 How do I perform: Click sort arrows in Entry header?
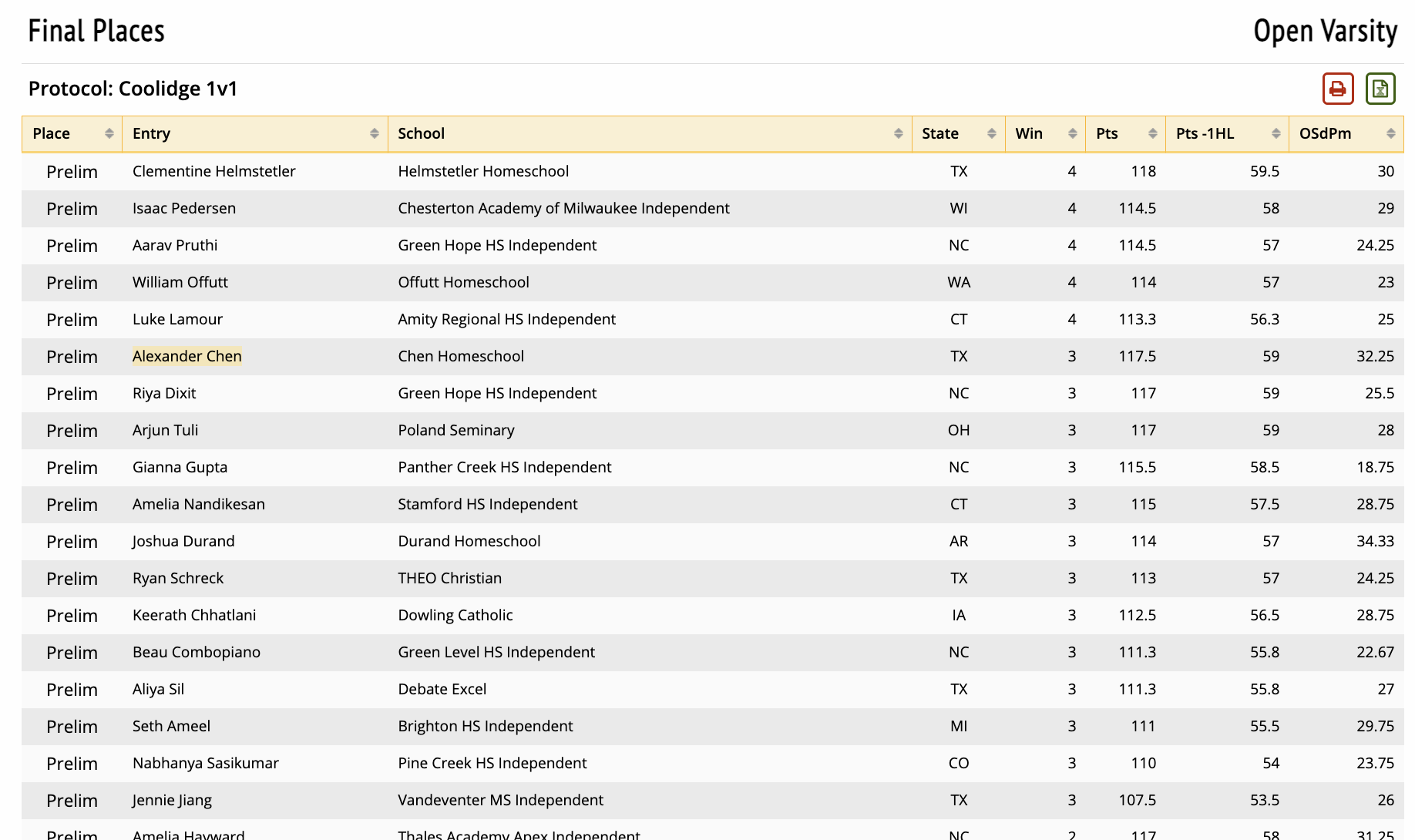[374, 134]
